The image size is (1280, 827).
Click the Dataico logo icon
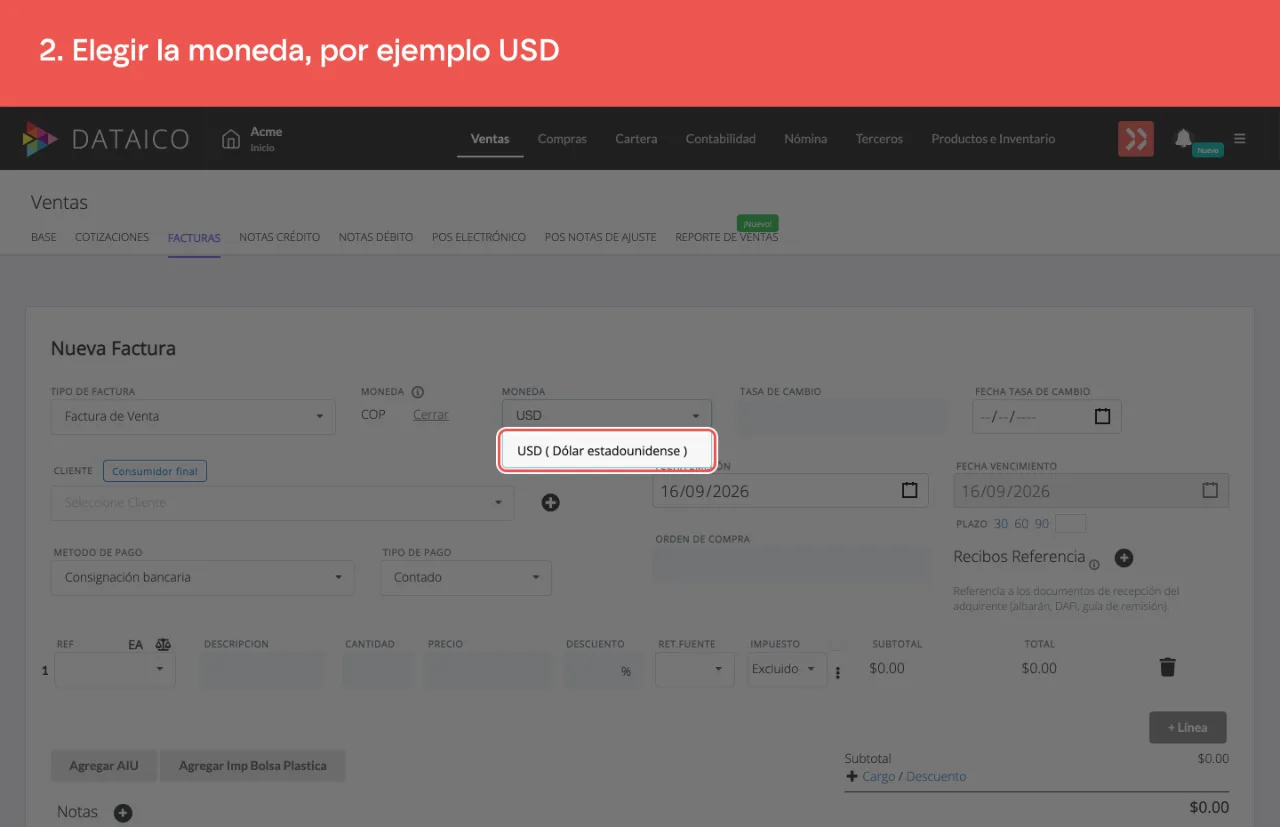pyautogui.click(x=40, y=139)
